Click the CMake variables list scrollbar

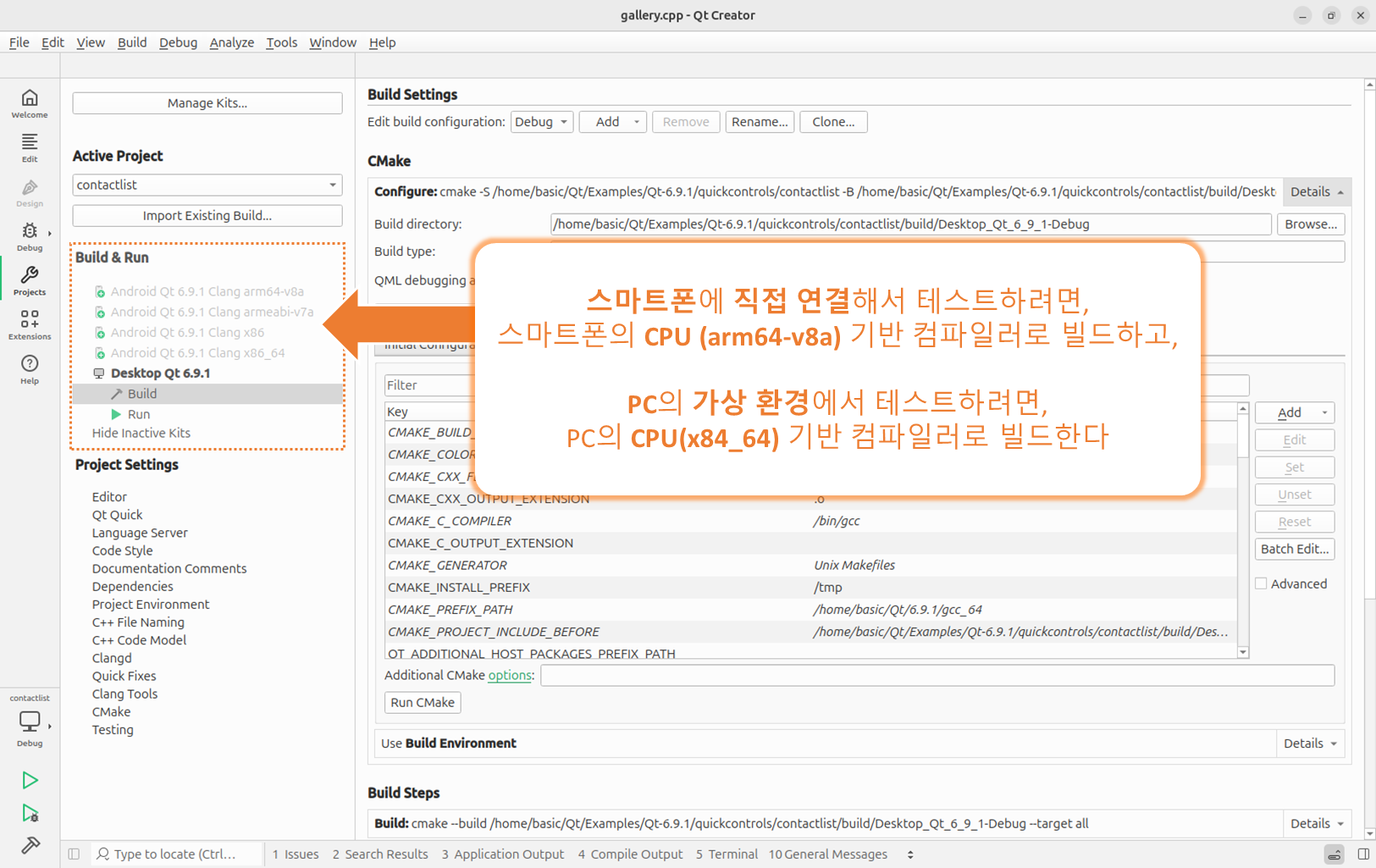tap(1243, 530)
